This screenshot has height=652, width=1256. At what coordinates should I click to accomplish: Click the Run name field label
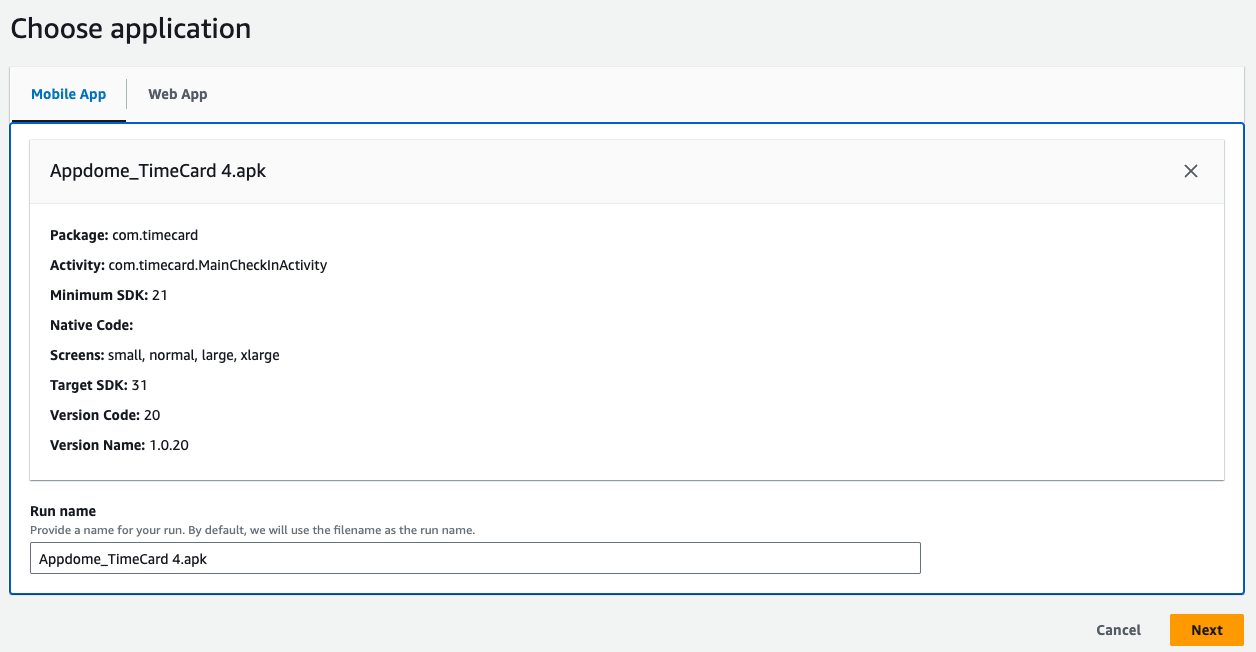click(x=63, y=511)
